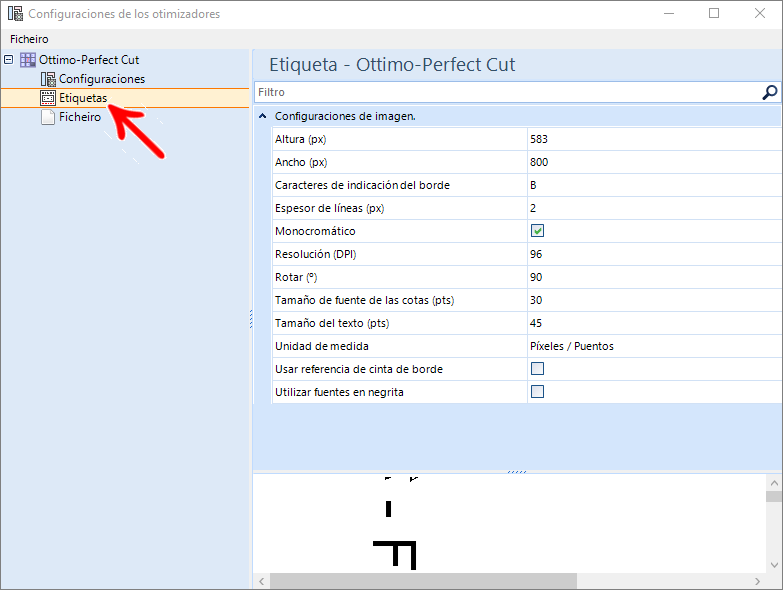This screenshot has height=590, width=783.
Task: Edit Tamaño de fuente de las cotas value 30
Action: tap(655, 300)
